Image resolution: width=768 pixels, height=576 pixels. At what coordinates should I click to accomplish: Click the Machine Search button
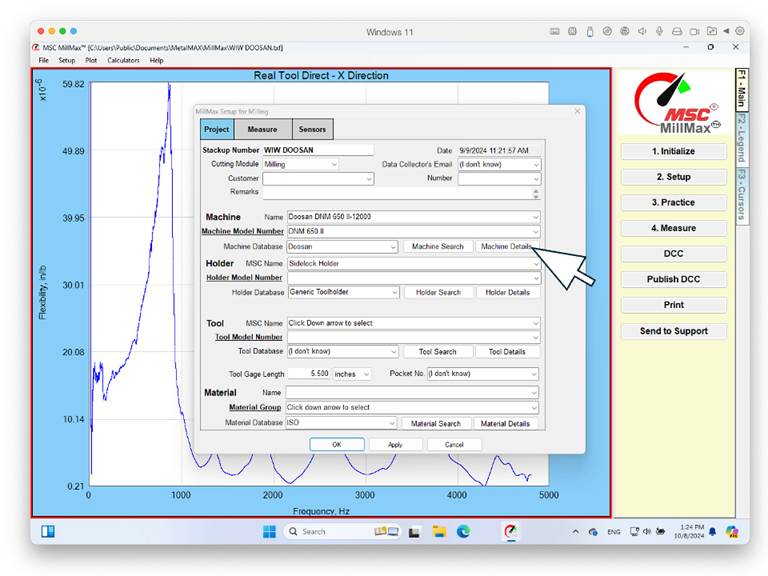(438, 246)
